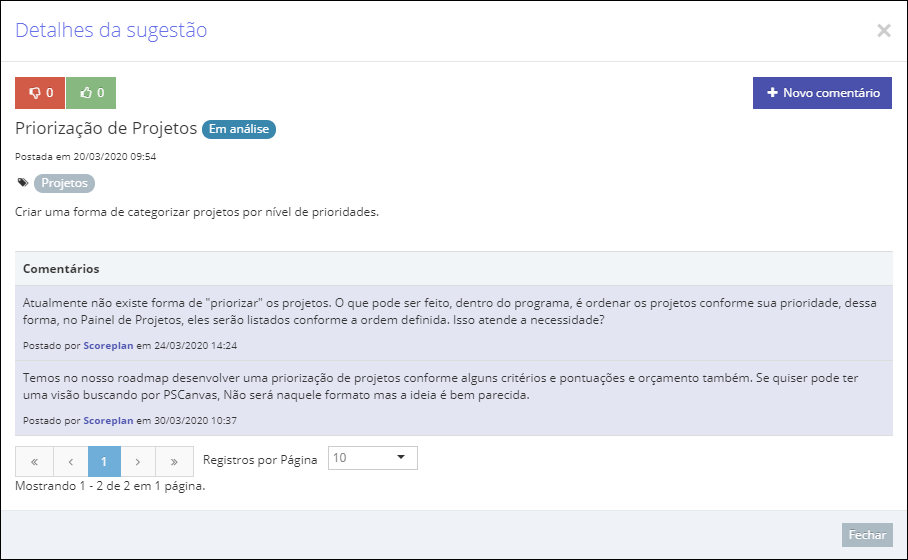Add a new comment with Novo comentário

[822, 93]
